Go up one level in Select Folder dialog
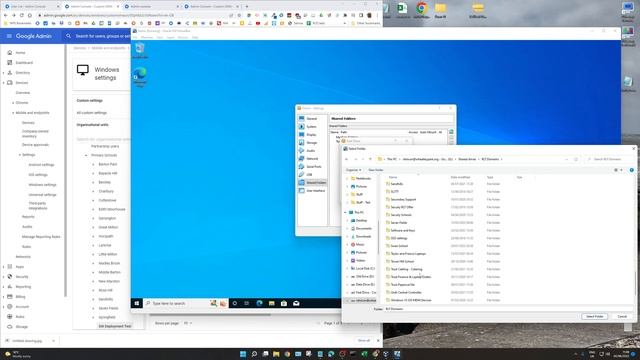 (x=371, y=159)
